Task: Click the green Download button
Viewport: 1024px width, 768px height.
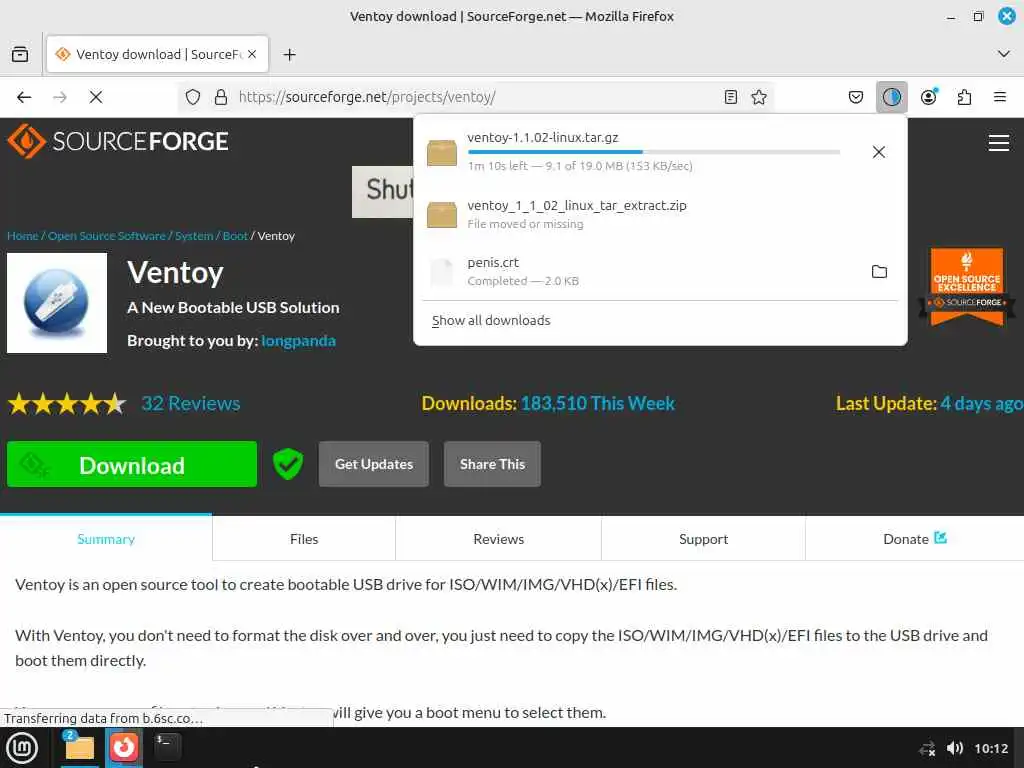Action: (132, 464)
